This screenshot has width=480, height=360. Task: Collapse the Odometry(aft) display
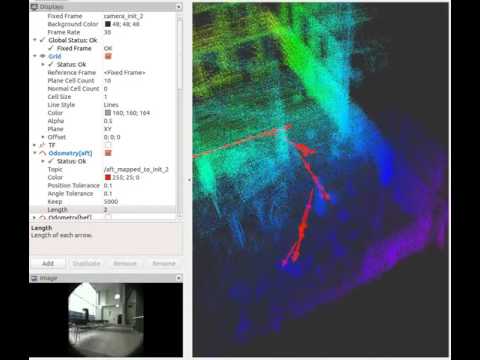coord(35,153)
